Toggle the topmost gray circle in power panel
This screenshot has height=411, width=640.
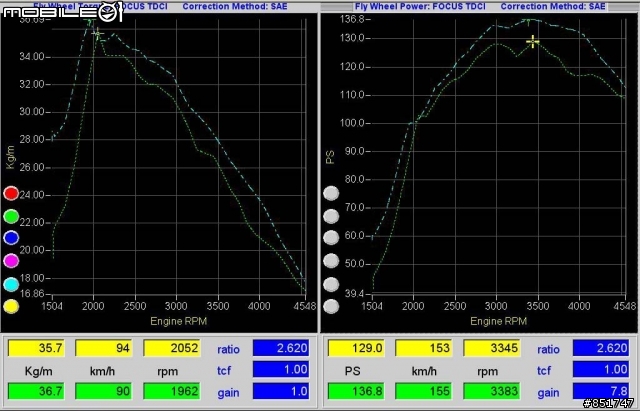pyautogui.click(x=331, y=193)
